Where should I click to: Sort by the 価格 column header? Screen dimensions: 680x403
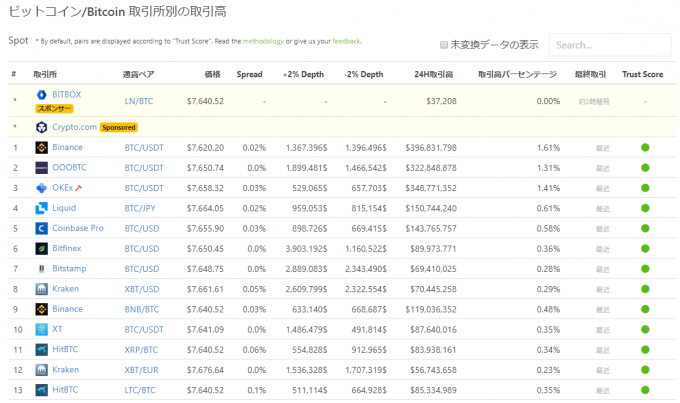click(212, 74)
